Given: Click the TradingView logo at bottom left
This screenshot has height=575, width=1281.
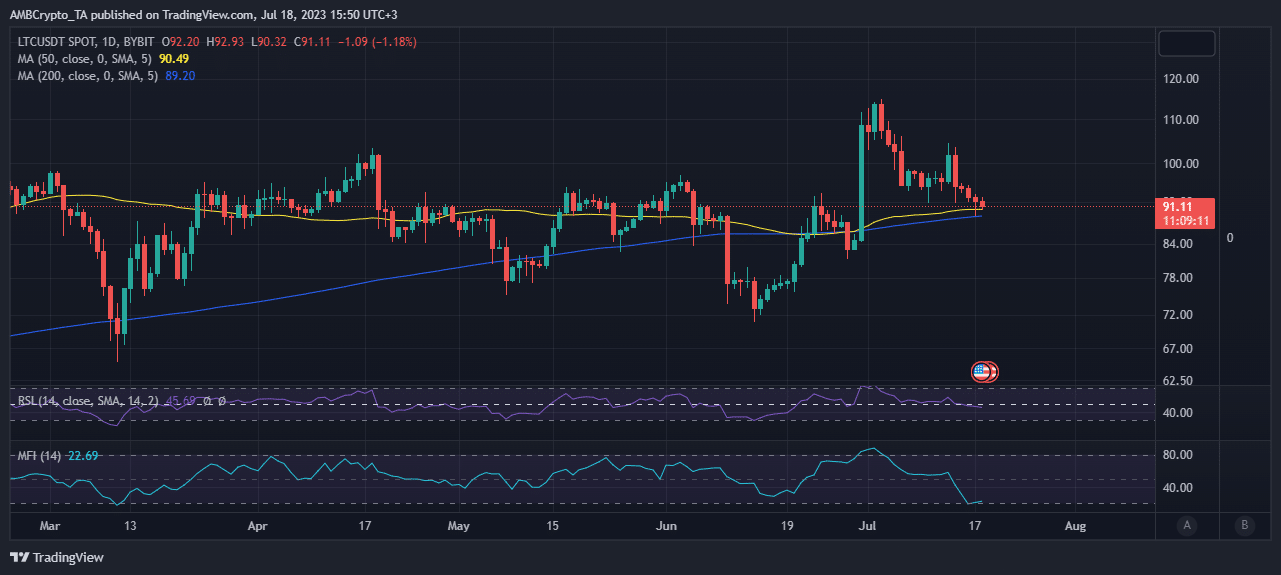Looking at the screenshot, I should (57, 557).
